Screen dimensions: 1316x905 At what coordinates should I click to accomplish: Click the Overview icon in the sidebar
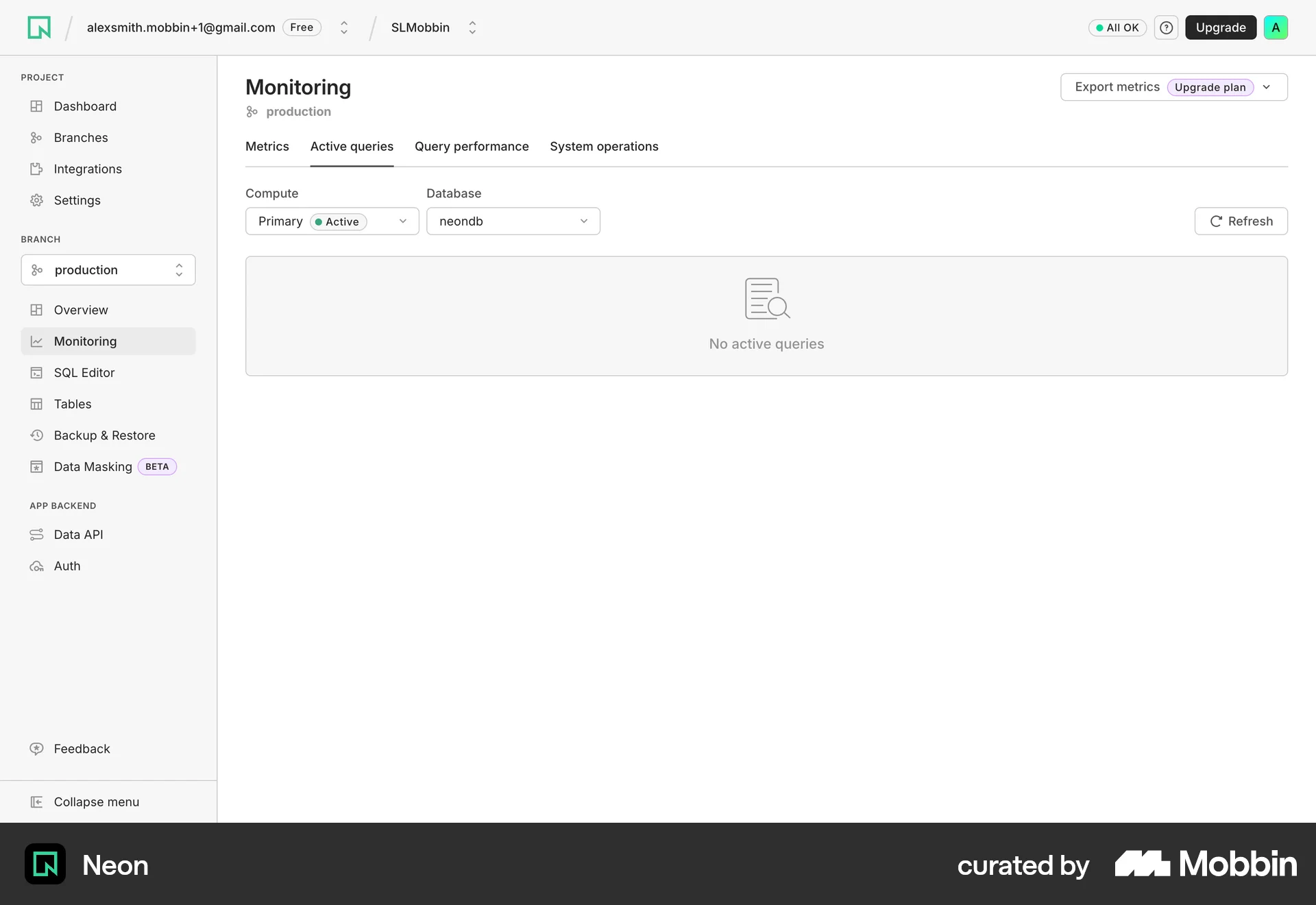click(x=36, y=310)
